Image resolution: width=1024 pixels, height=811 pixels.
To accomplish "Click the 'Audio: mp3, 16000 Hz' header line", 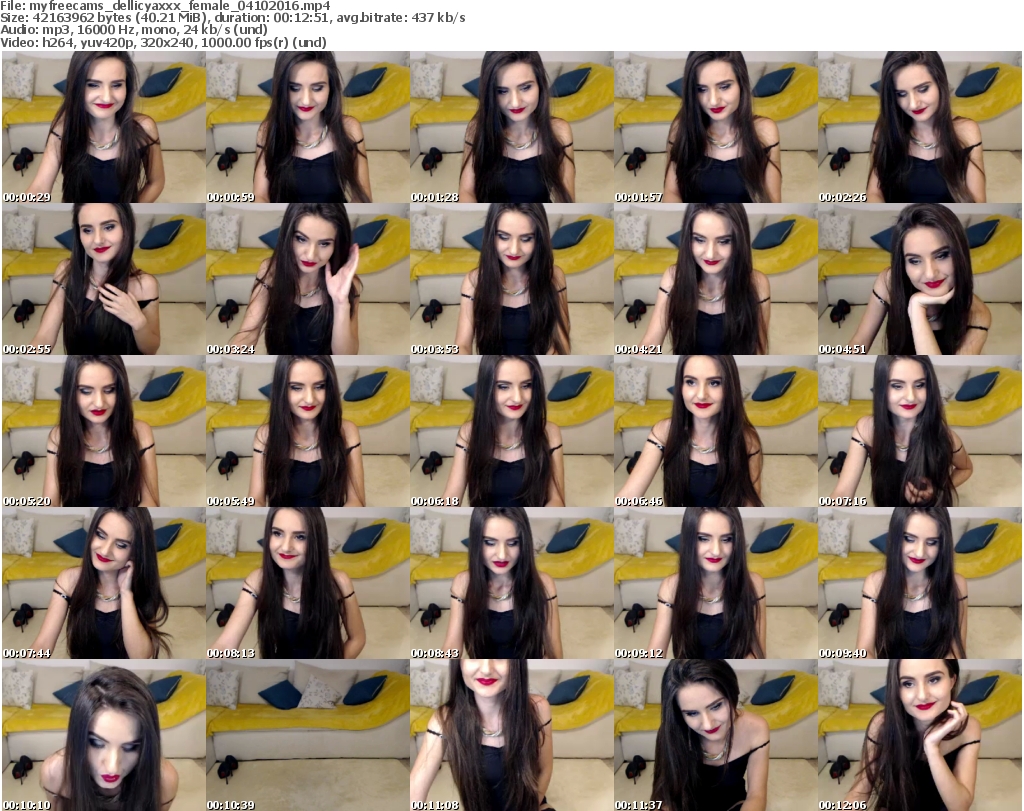I will [134, 30].
